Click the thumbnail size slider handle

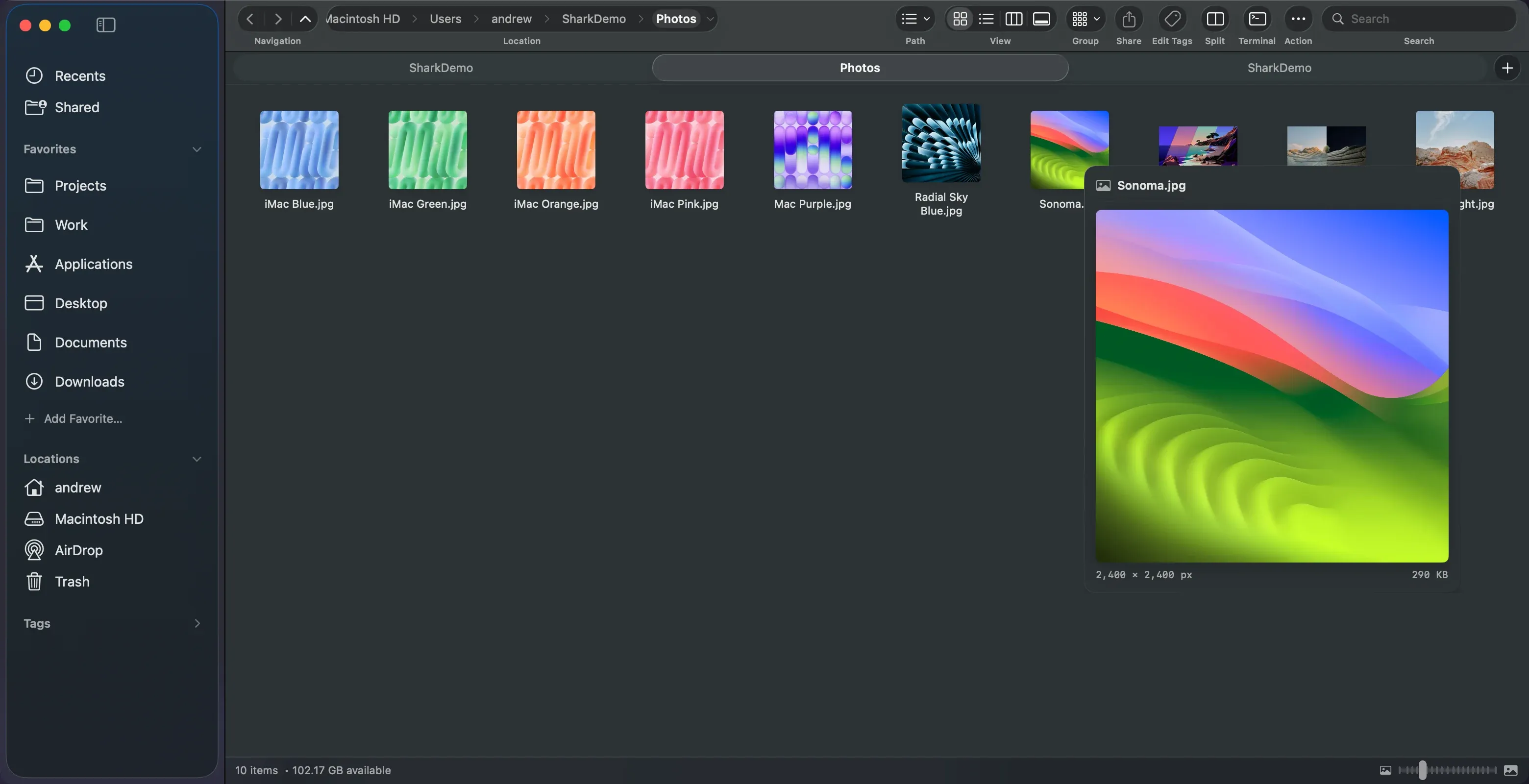coord(1422,770)
